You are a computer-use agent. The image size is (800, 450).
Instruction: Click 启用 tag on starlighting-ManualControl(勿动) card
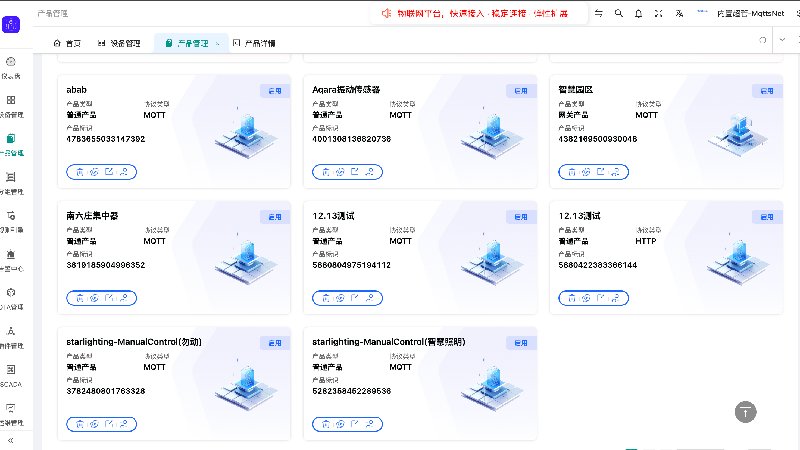[275, 343]
